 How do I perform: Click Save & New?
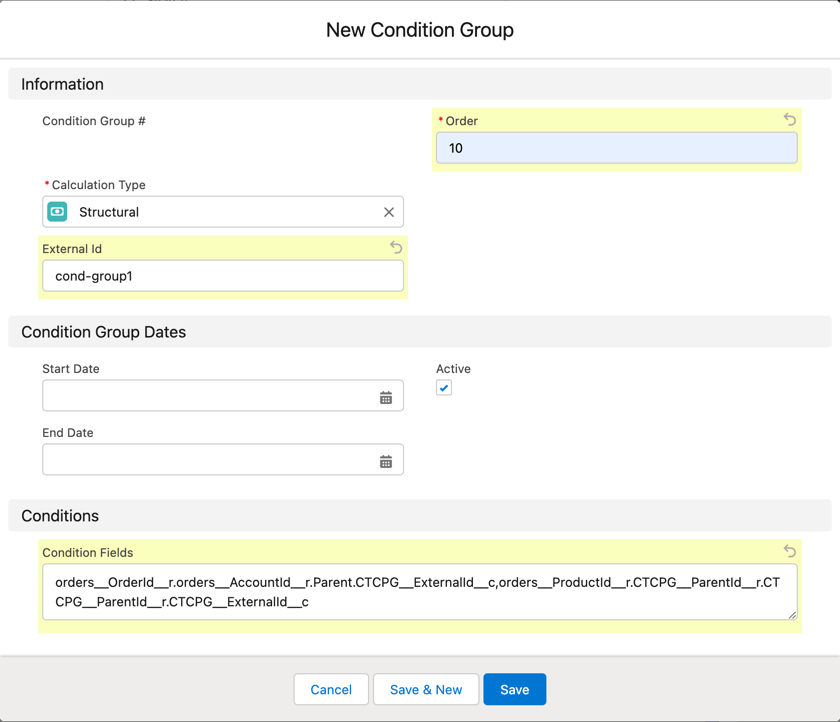(x=426, y=689)
